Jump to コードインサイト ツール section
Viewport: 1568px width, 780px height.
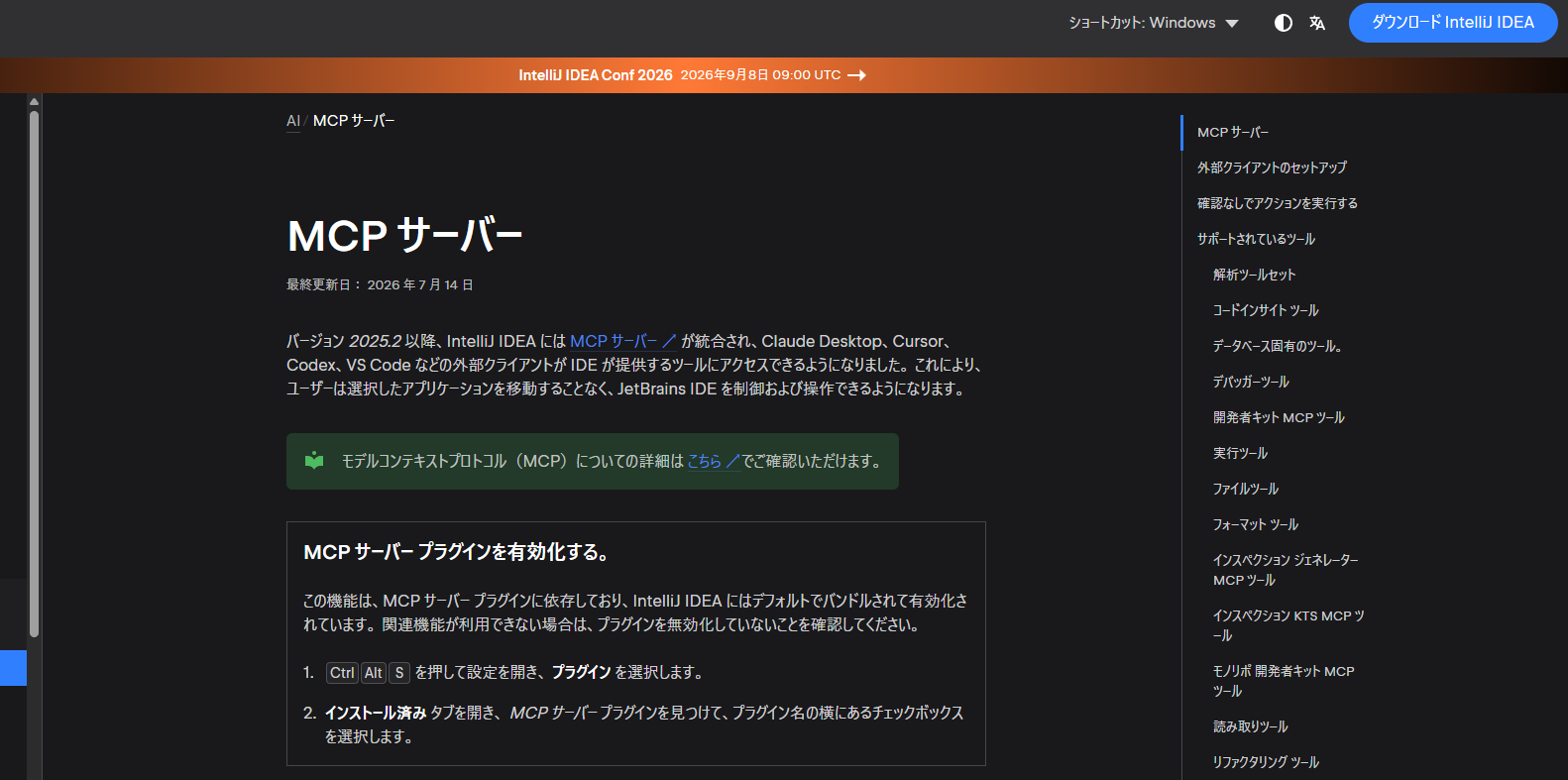1266,311
